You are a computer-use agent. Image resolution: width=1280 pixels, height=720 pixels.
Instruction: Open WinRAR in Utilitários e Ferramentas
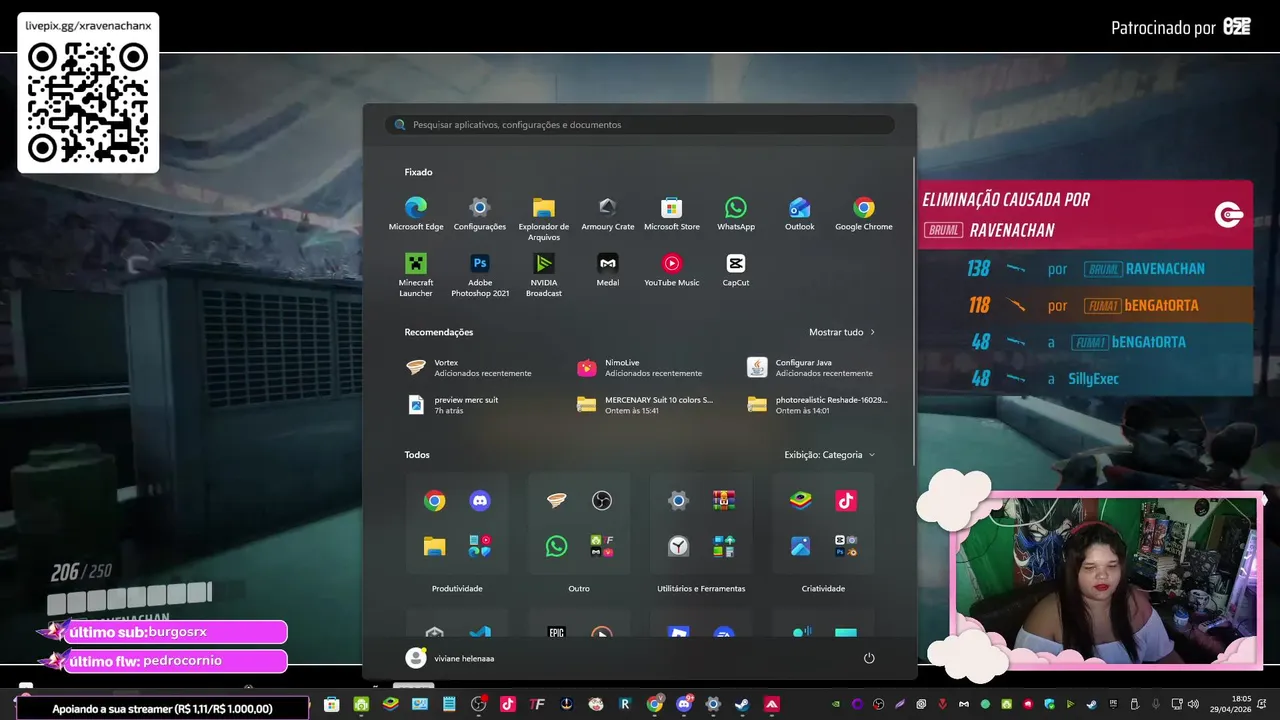[x=724, y=501]
